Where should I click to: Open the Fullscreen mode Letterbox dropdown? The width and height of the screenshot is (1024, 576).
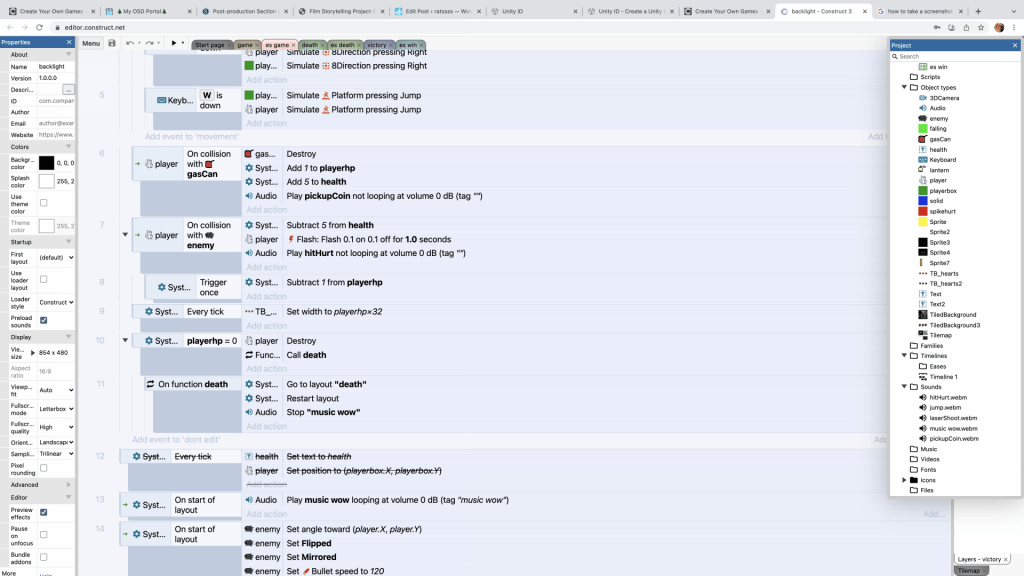[x=56, y=409]
